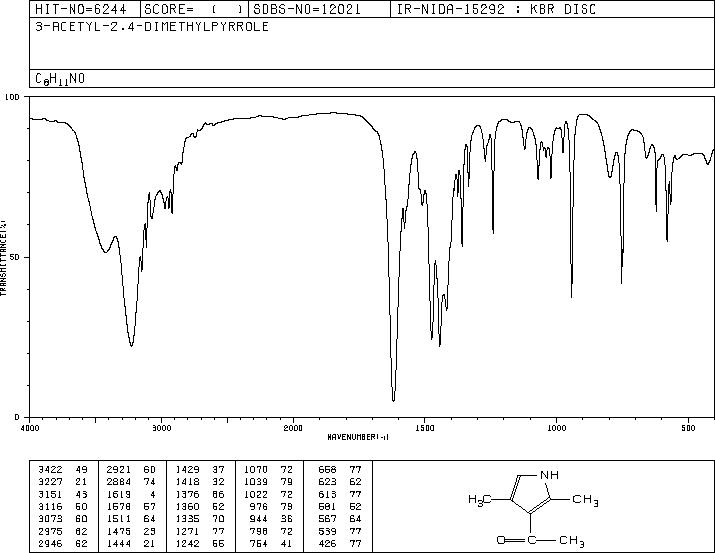Viewport: 715px width, 553px height.
Task: Click the 0 y-axis tick label
Action: [17, 417]
